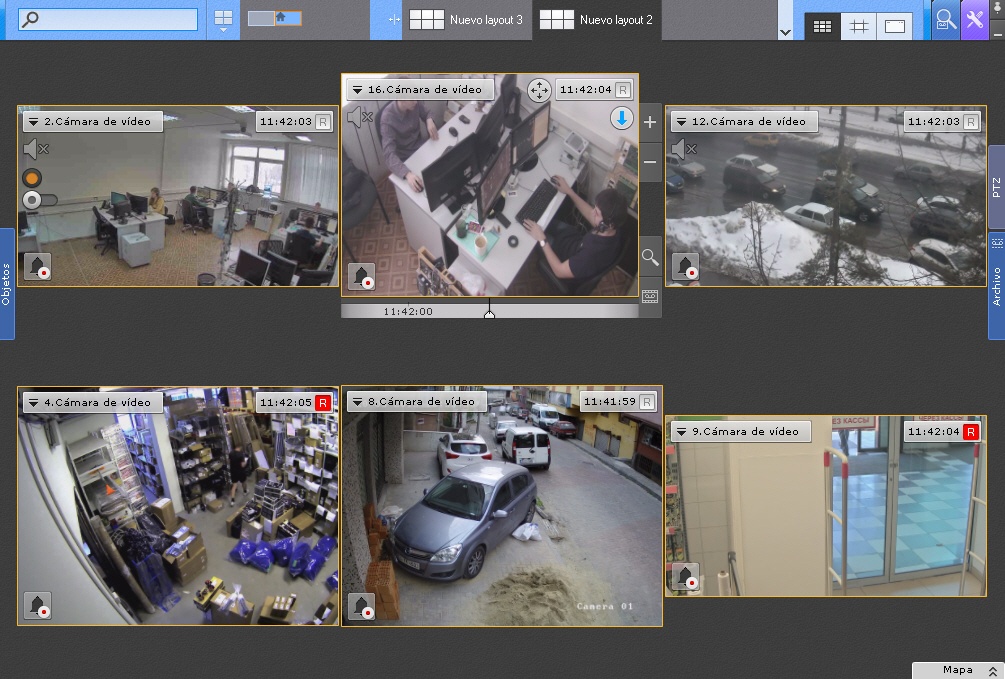
Task: Expand the Mapa panel chevron
Action: click(992, 671)
